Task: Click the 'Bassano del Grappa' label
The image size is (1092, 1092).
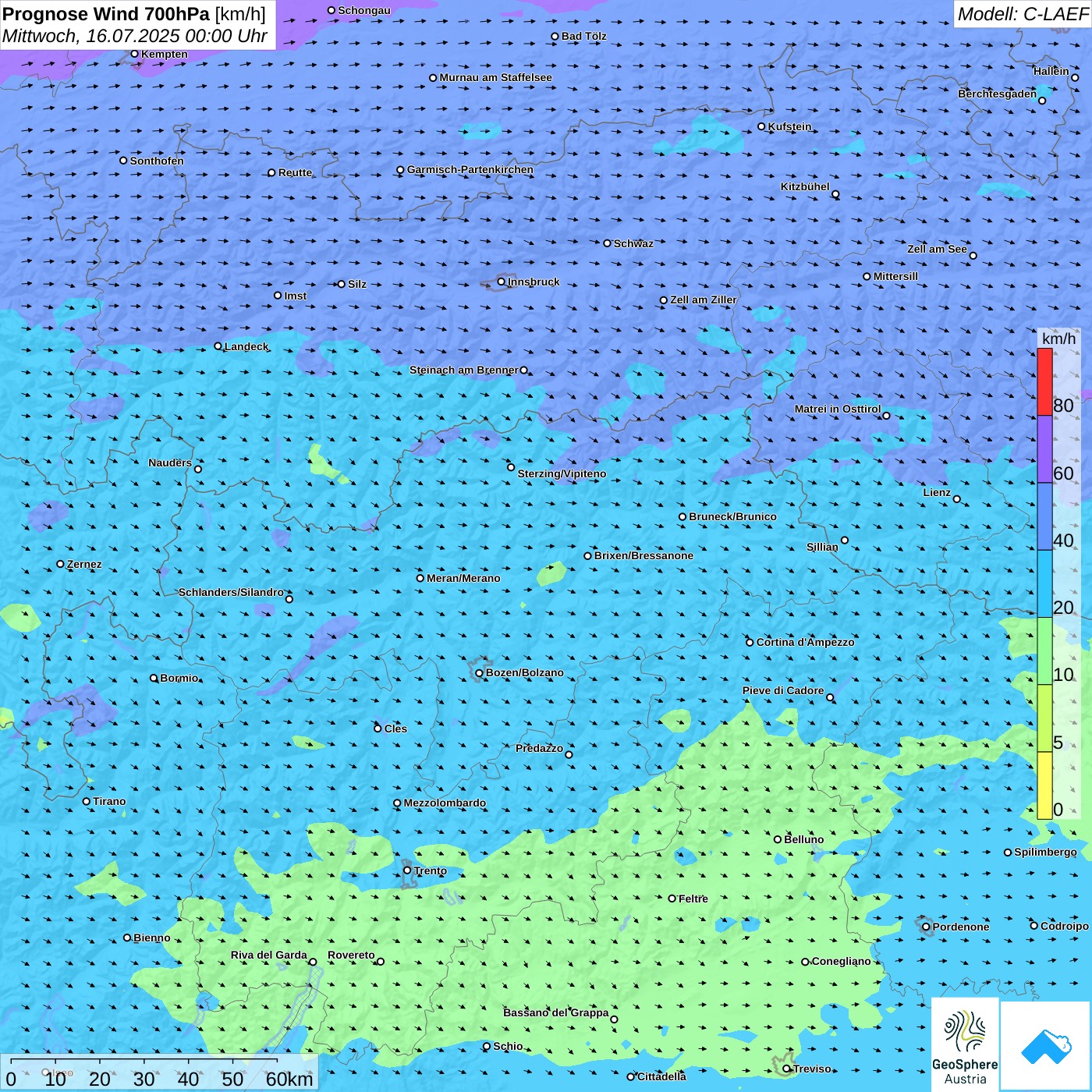Action: (556, 1012)
